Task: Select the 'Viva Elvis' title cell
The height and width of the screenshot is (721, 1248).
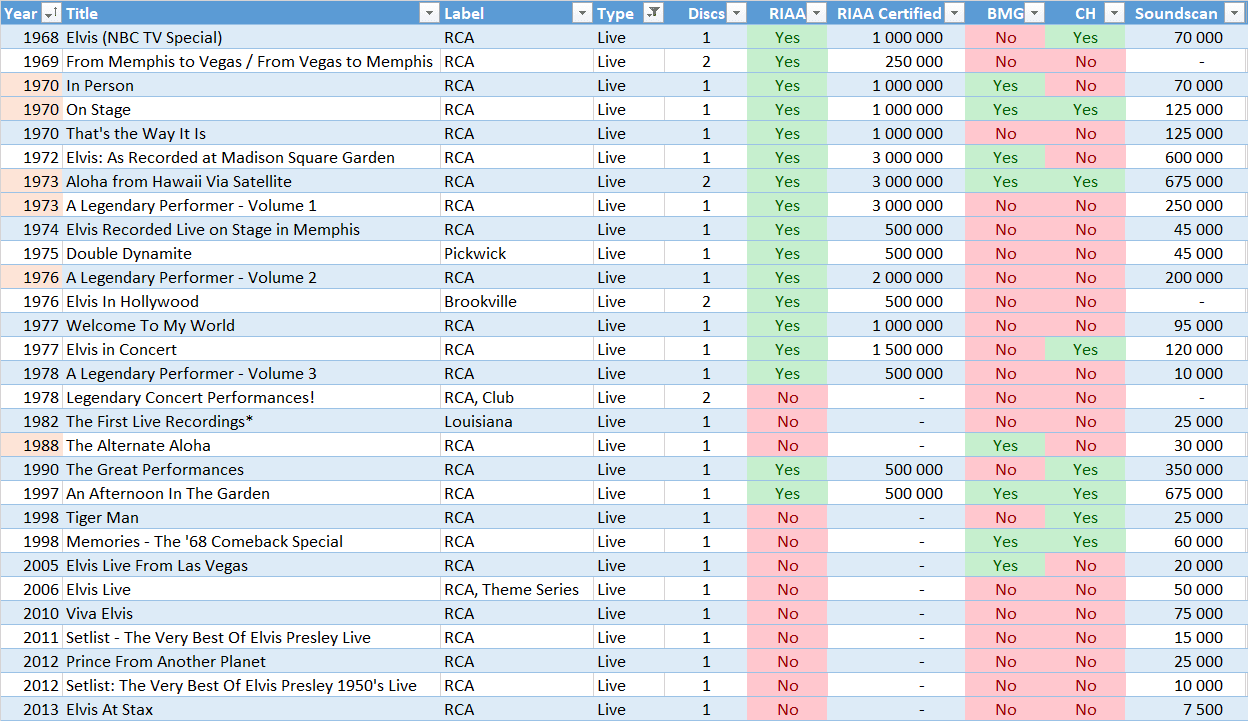Action: (251, 613)
